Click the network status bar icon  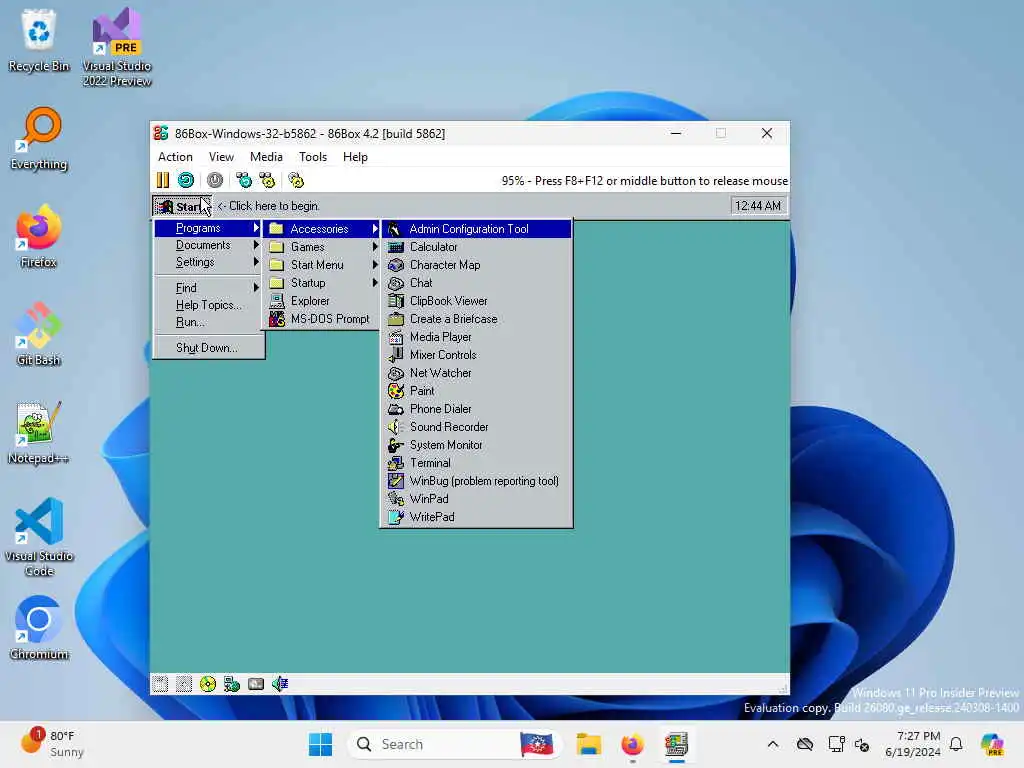click(232, 684)
